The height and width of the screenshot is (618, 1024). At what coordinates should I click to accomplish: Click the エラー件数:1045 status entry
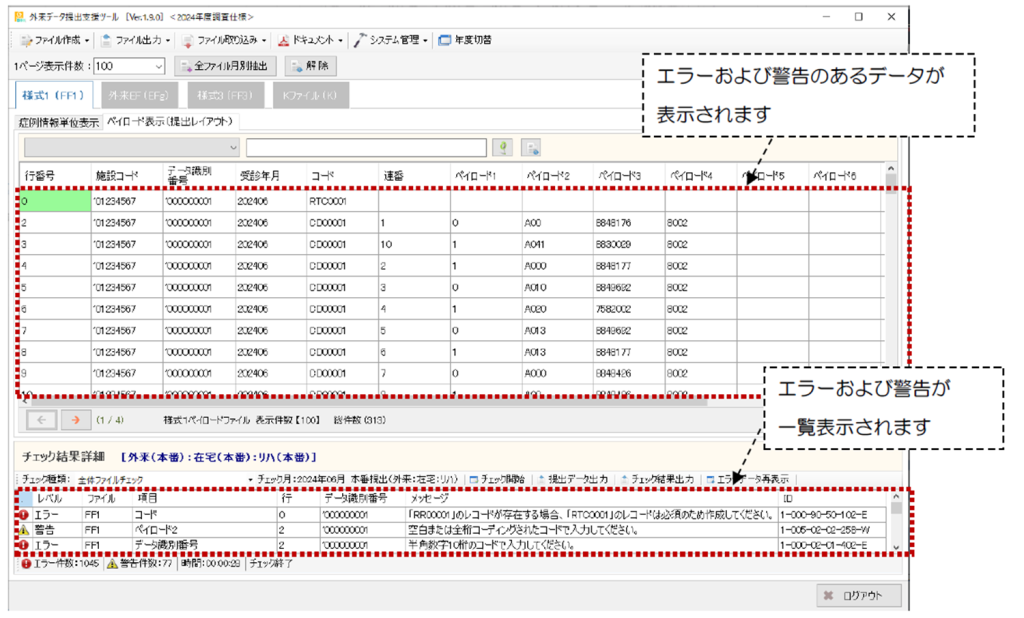[x=60, y=563]
